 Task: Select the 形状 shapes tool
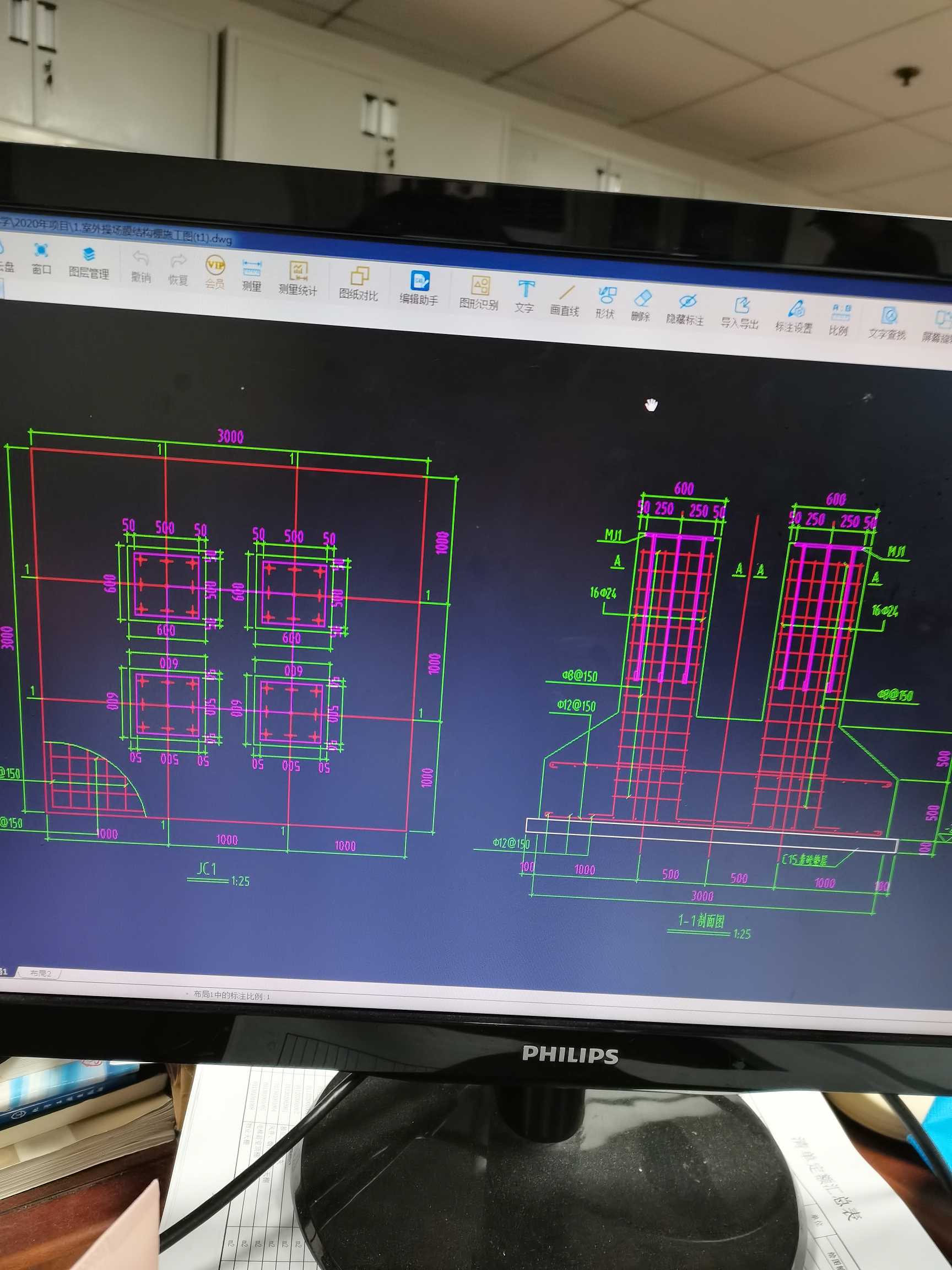[605, 303]
